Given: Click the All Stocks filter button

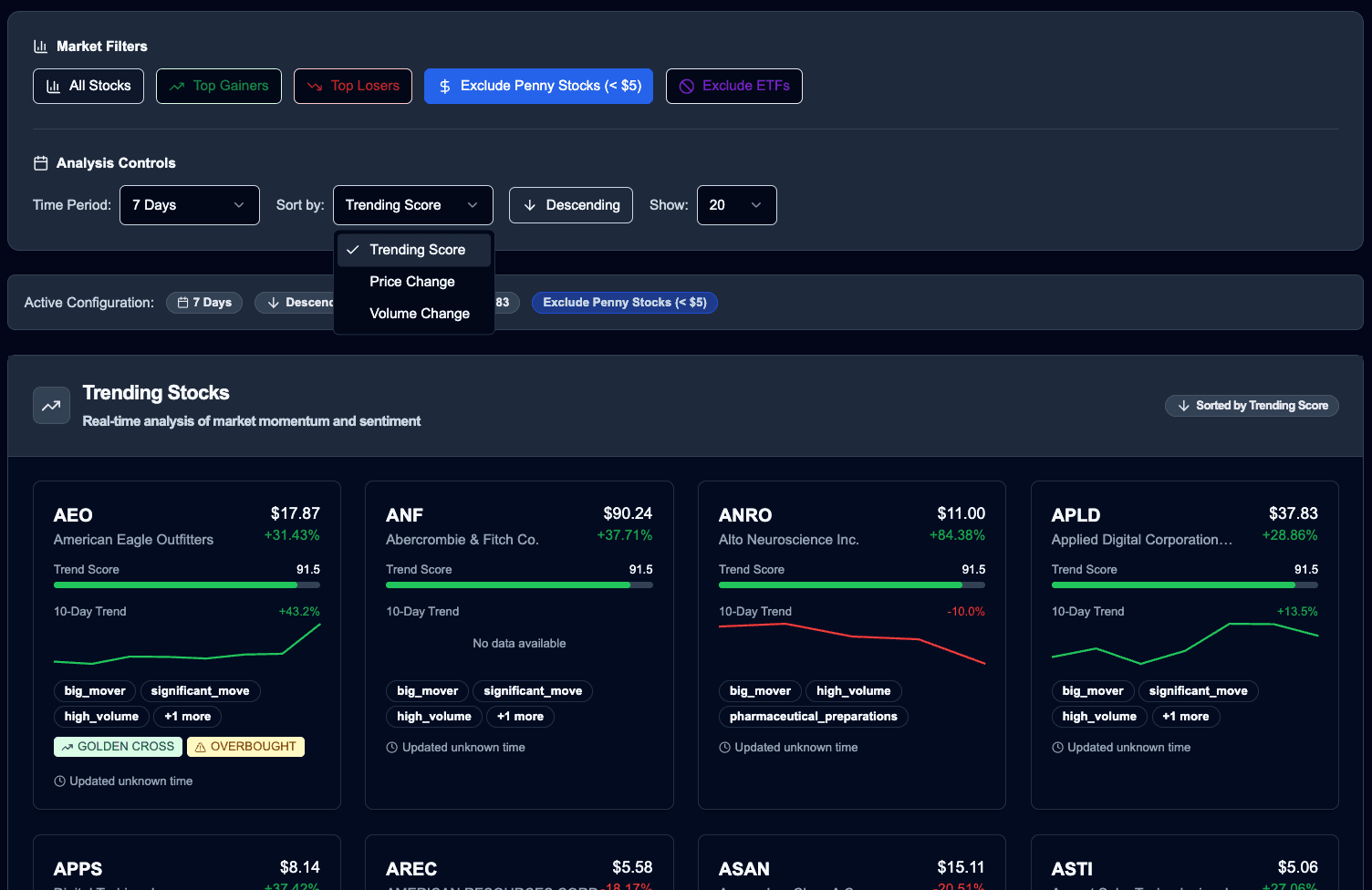Looking at the screenshot, I should [x=88, y=86].
